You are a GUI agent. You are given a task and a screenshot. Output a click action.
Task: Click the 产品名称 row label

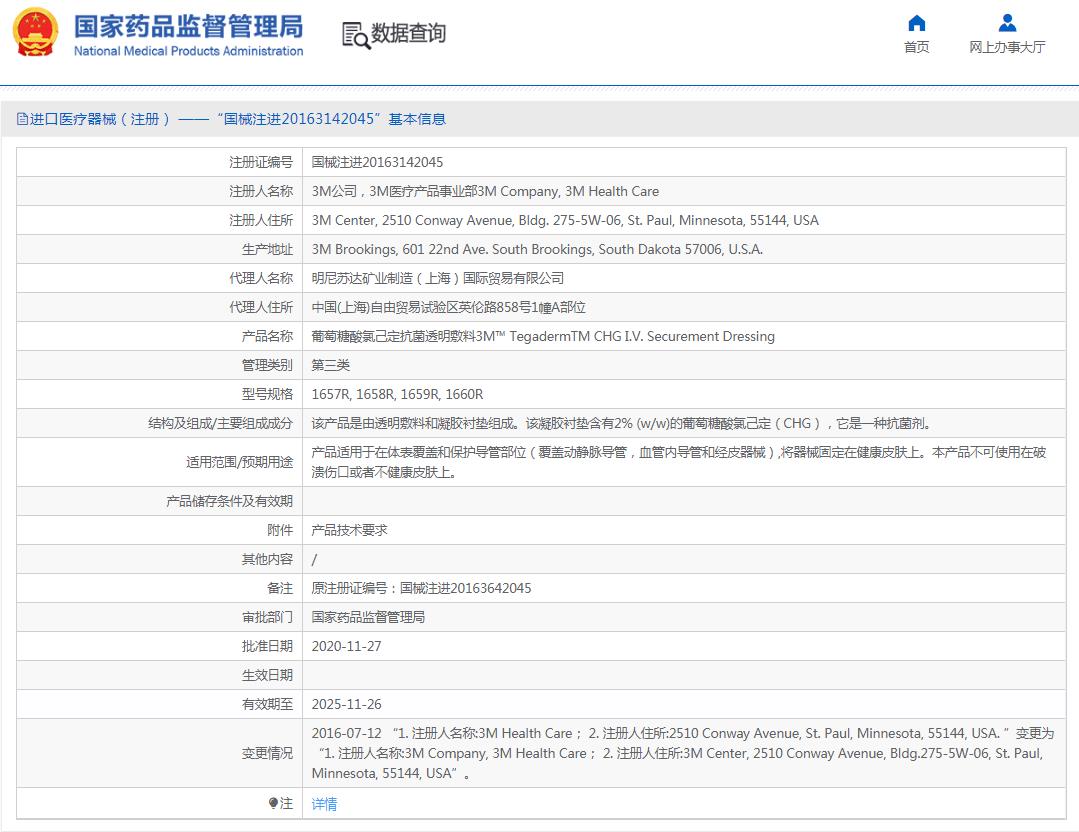[267, 336]
